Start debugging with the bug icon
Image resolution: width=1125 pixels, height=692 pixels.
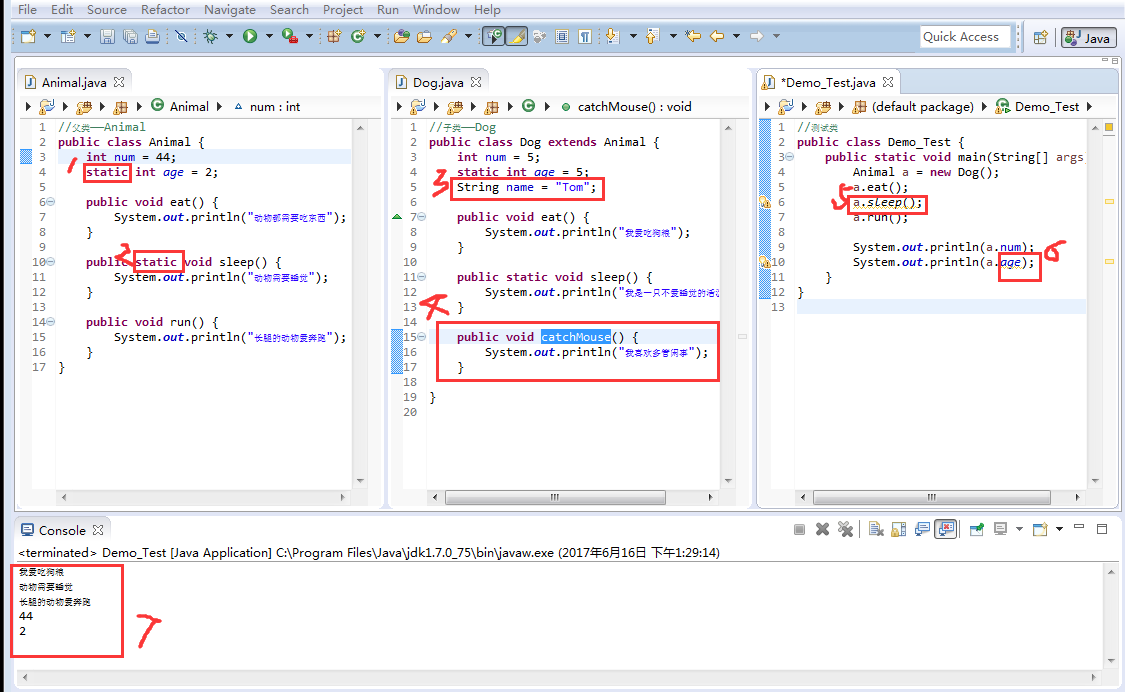(210, 36)
